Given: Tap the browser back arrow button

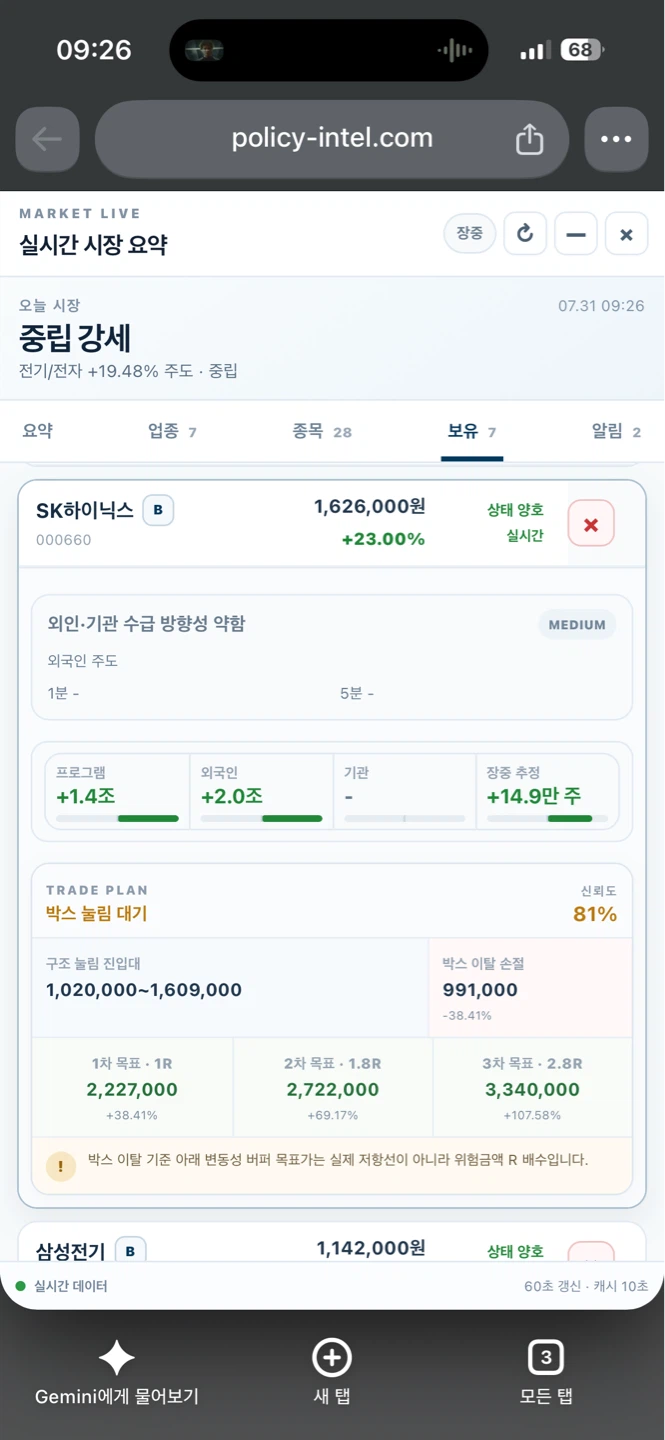Looking at the screenshot, I should [47, 139].
